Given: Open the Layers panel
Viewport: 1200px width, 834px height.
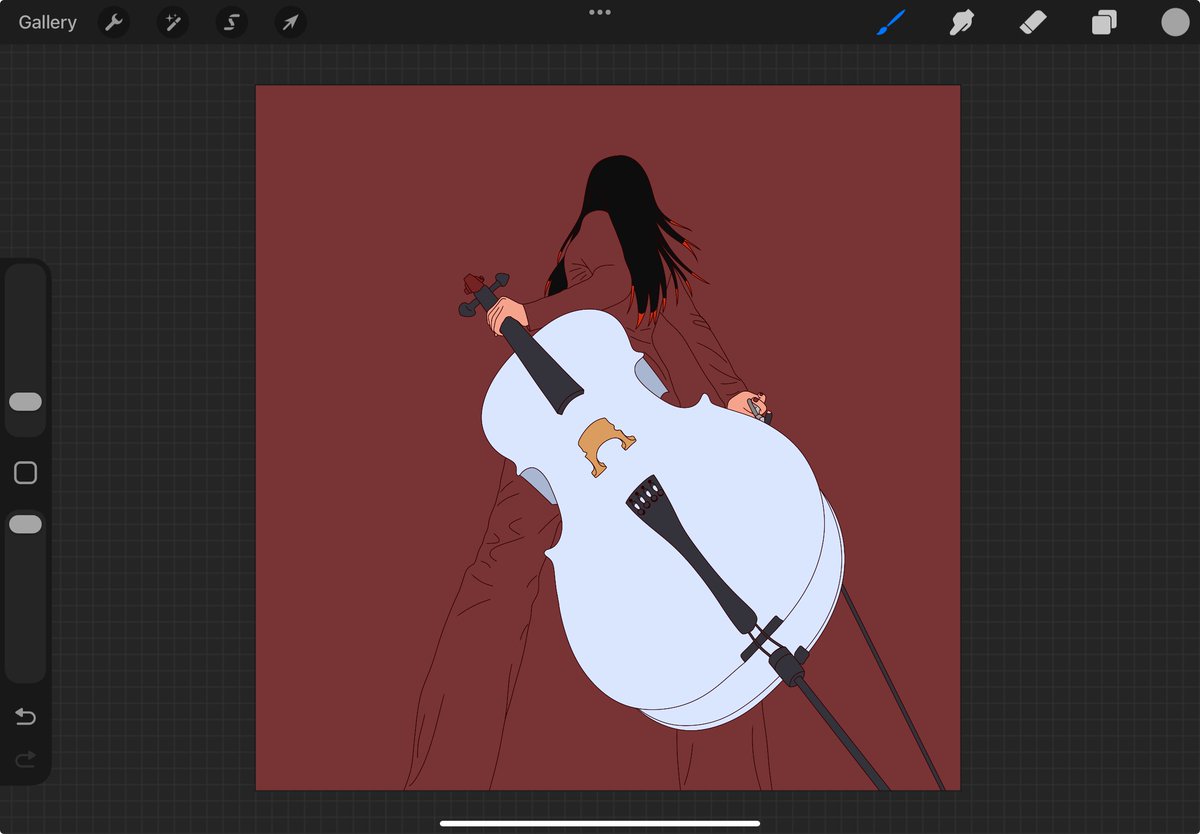Looking at the screenshot, I should [x=1104, y=22].
